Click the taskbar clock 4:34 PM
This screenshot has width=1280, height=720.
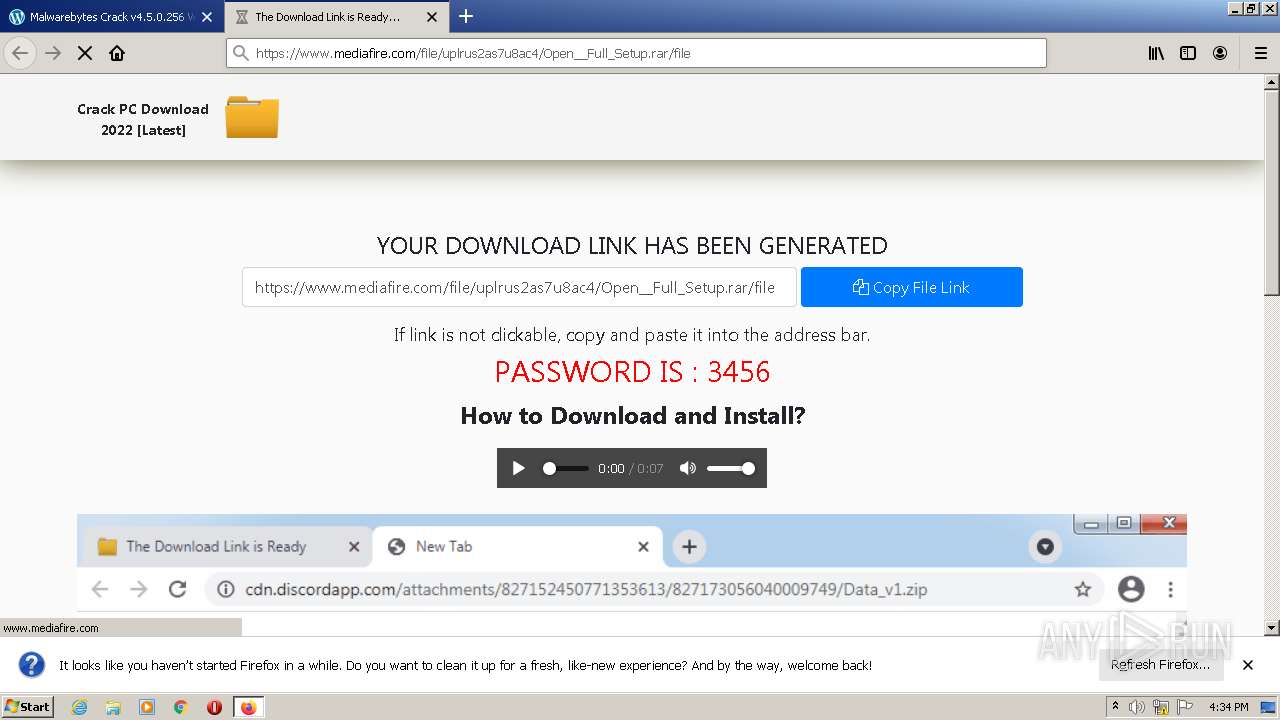coord(1228,707)
